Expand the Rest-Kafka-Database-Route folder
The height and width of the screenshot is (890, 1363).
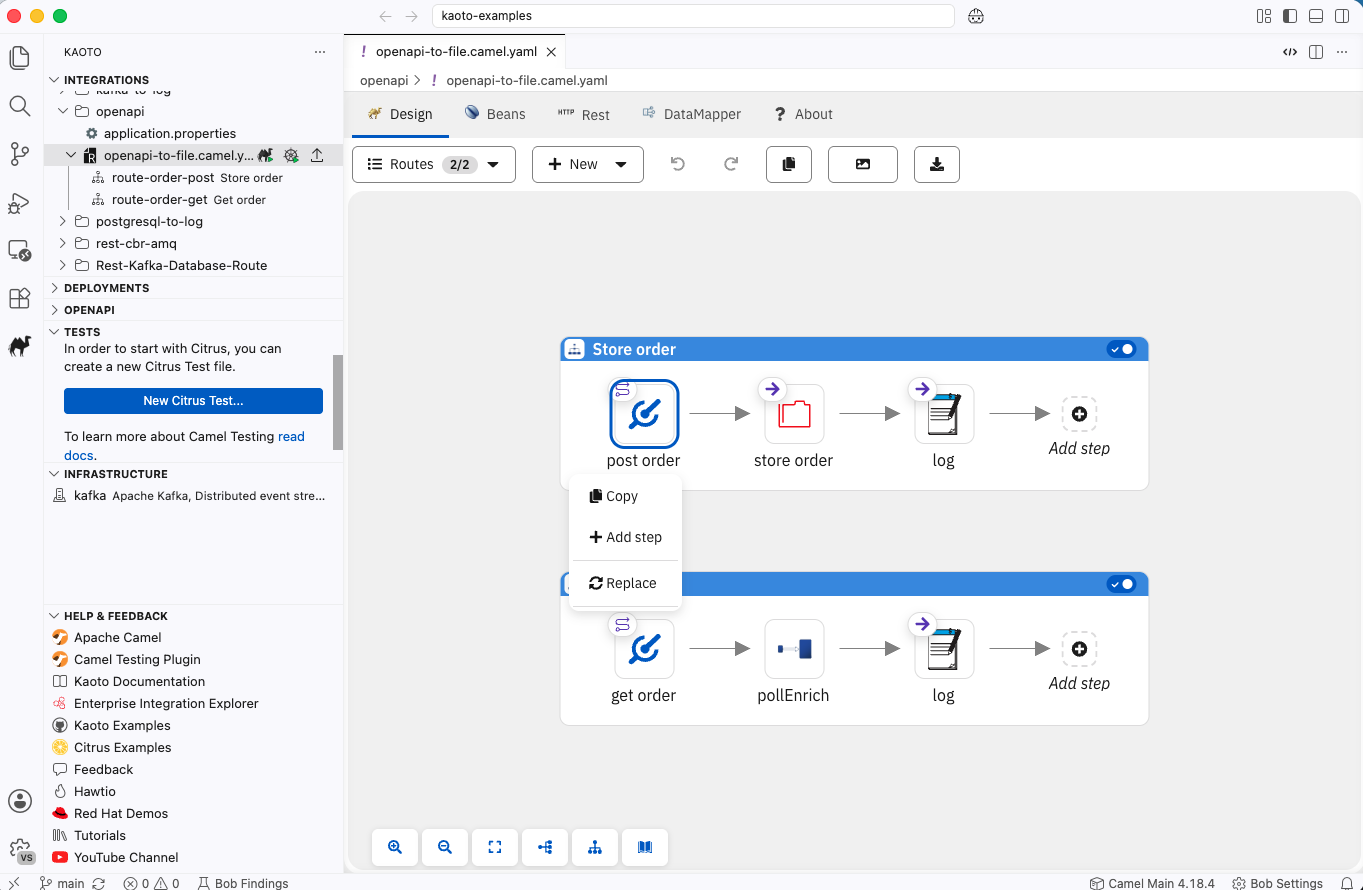pos(63,265)
